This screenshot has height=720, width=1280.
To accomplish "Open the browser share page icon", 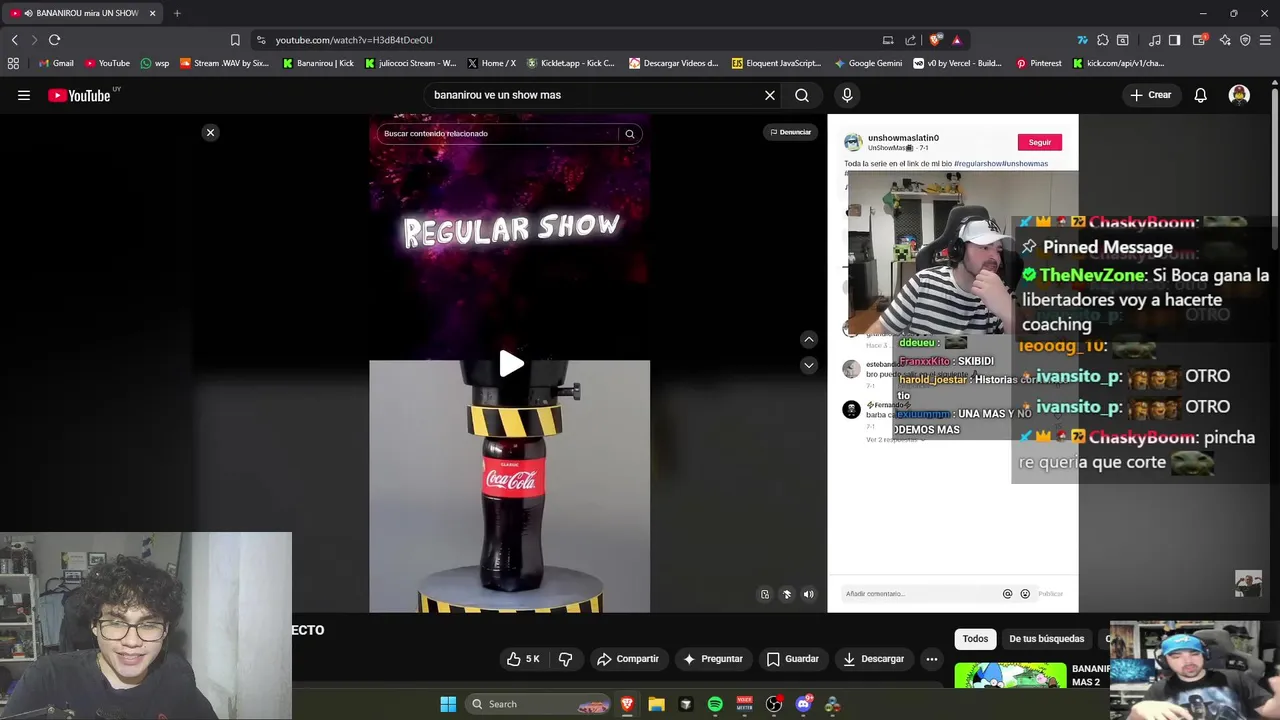I will pyautogui.click(x=910, y=40).
